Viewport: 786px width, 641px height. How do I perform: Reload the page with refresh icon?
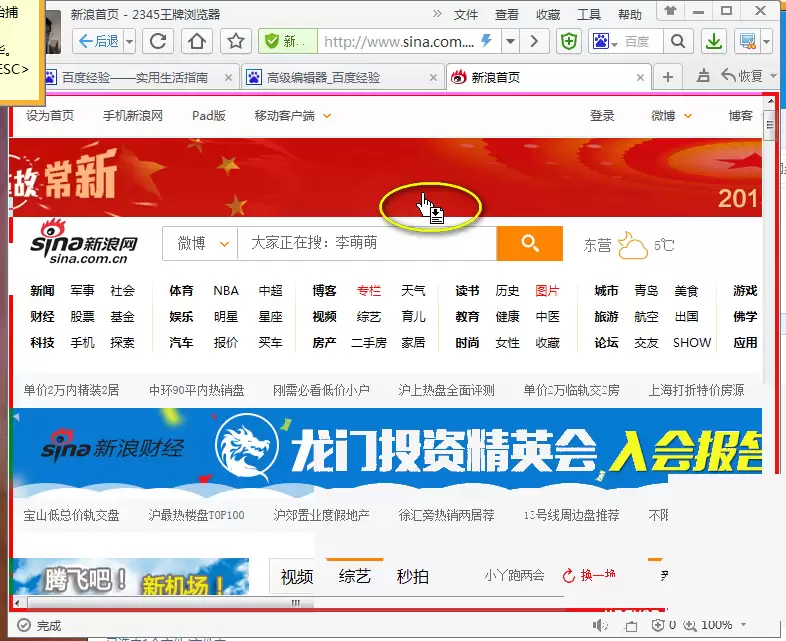tap(158, 41)
